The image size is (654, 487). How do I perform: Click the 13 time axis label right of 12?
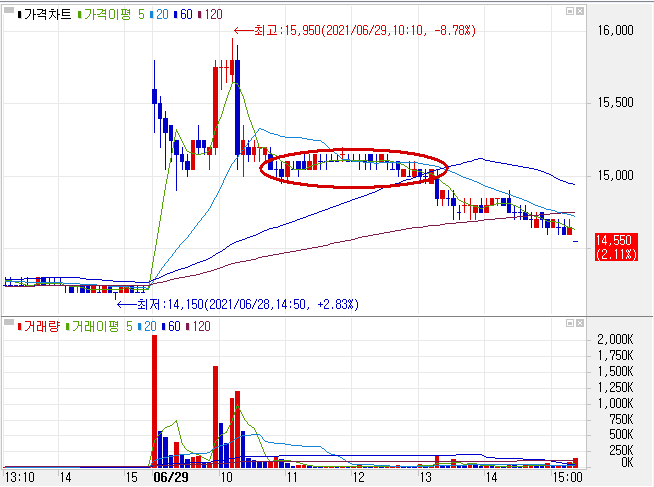click(425, 477)
